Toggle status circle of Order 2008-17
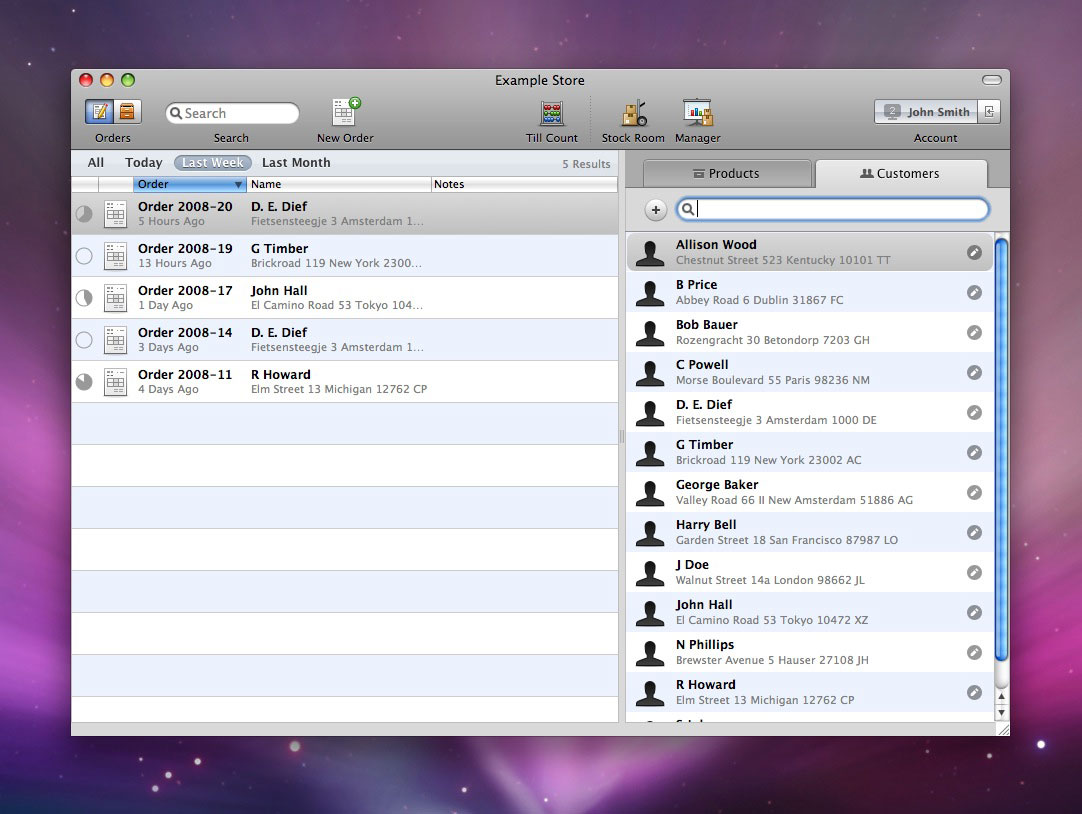The height and width of the screenshot is (814, 1082). click(x=84, y=298)
